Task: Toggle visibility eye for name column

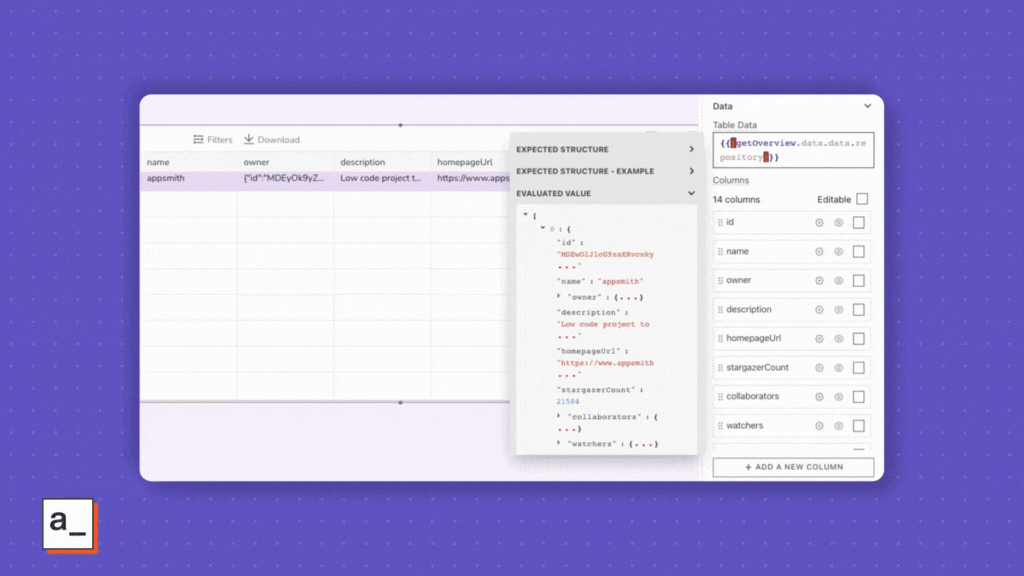Action: (x=839, y=252)
